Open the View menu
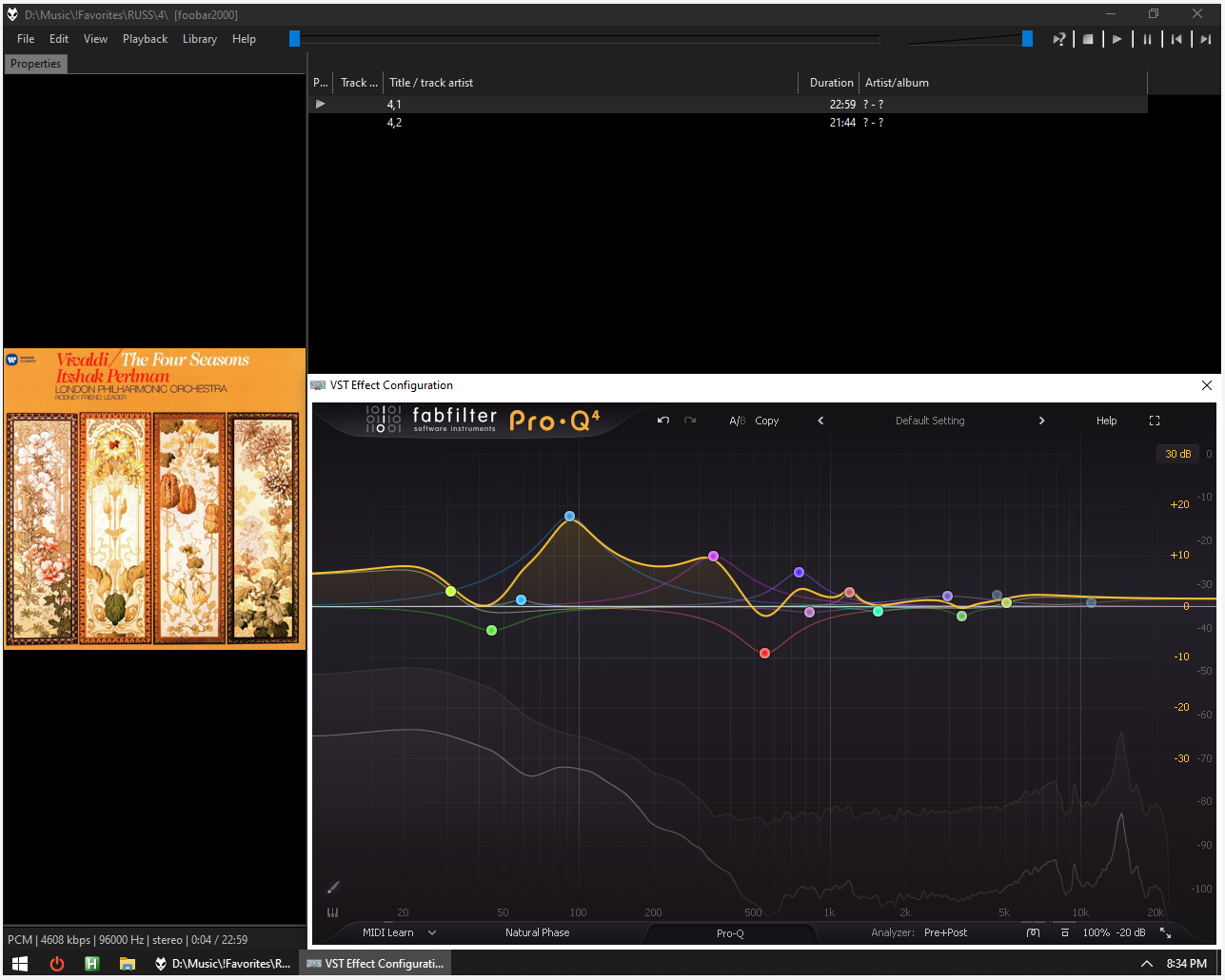 95,39
